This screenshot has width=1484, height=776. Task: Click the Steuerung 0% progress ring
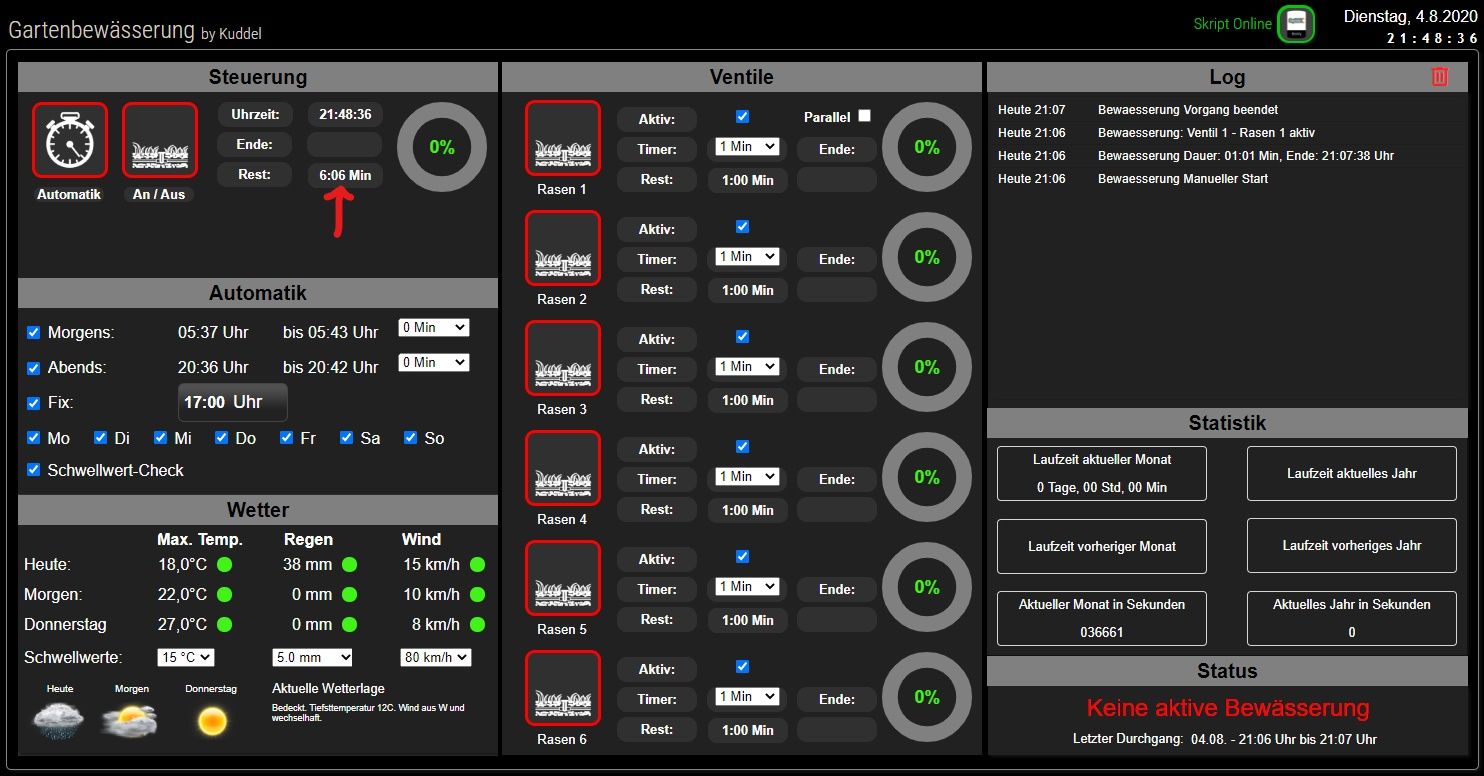point(442,147)
